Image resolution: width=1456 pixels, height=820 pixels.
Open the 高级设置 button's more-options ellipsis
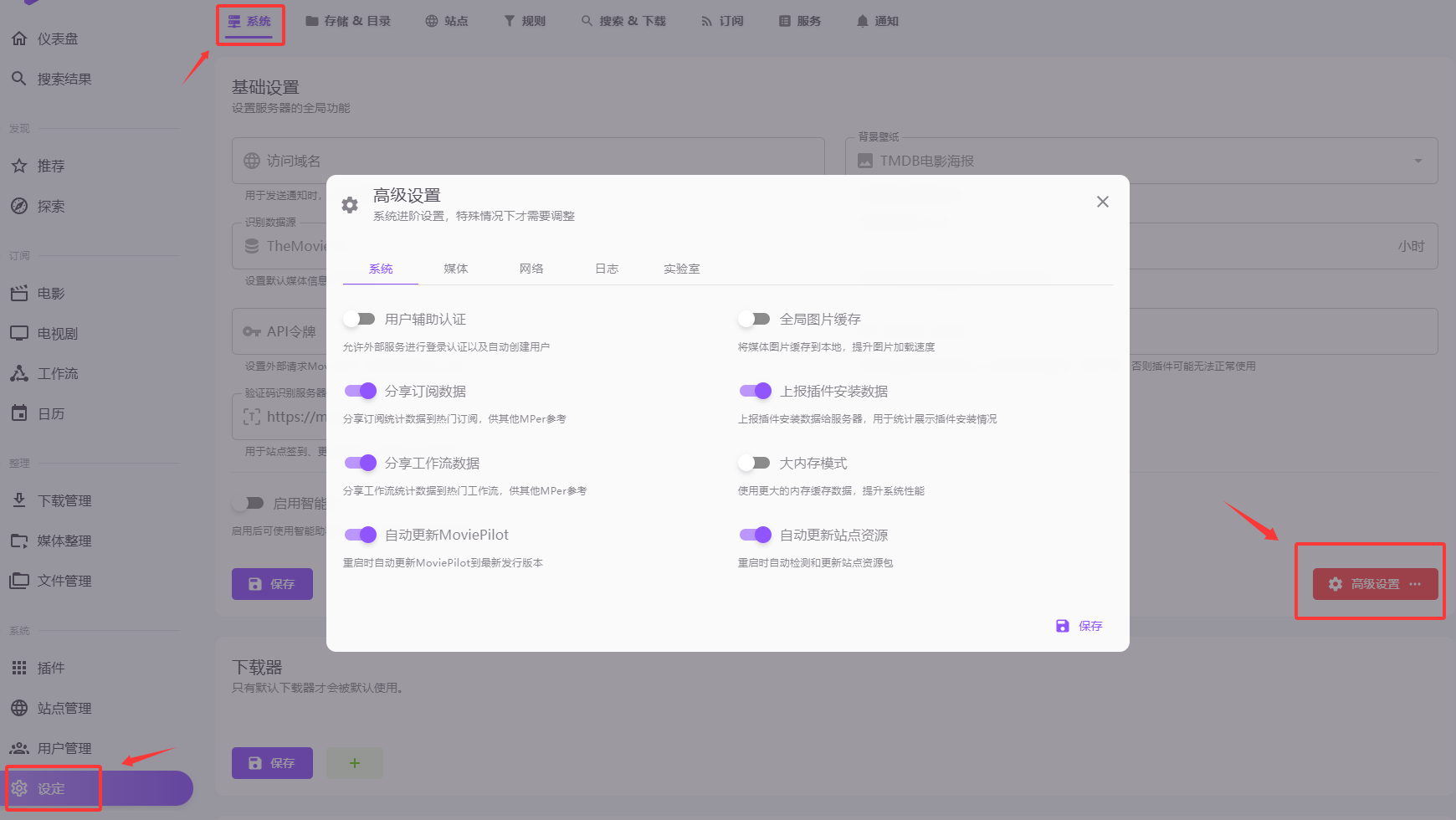pyautogui.click(x=1415, y=584)
